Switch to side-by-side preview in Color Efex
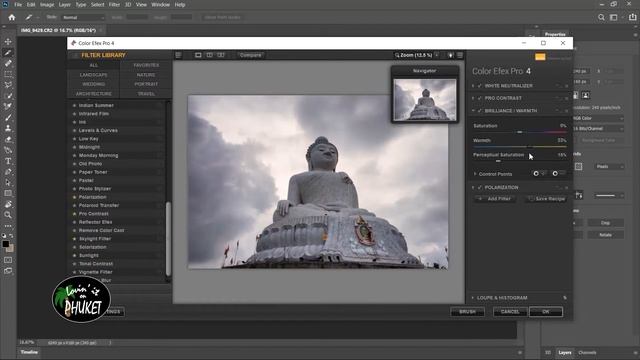The image size is (640, 360). point(221,55)
